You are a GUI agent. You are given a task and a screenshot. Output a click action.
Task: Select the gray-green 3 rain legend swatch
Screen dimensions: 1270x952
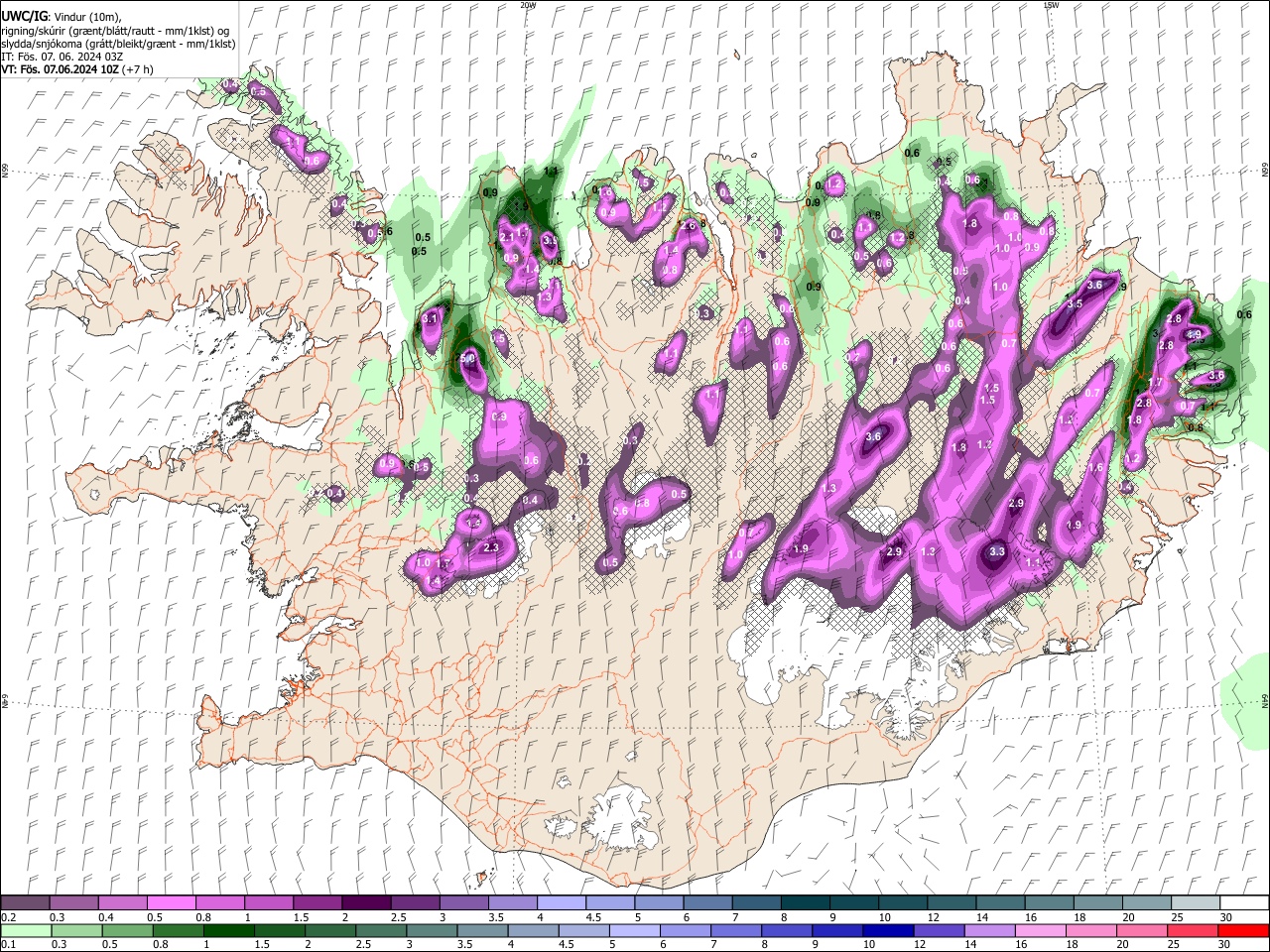[x=432, y=930]
